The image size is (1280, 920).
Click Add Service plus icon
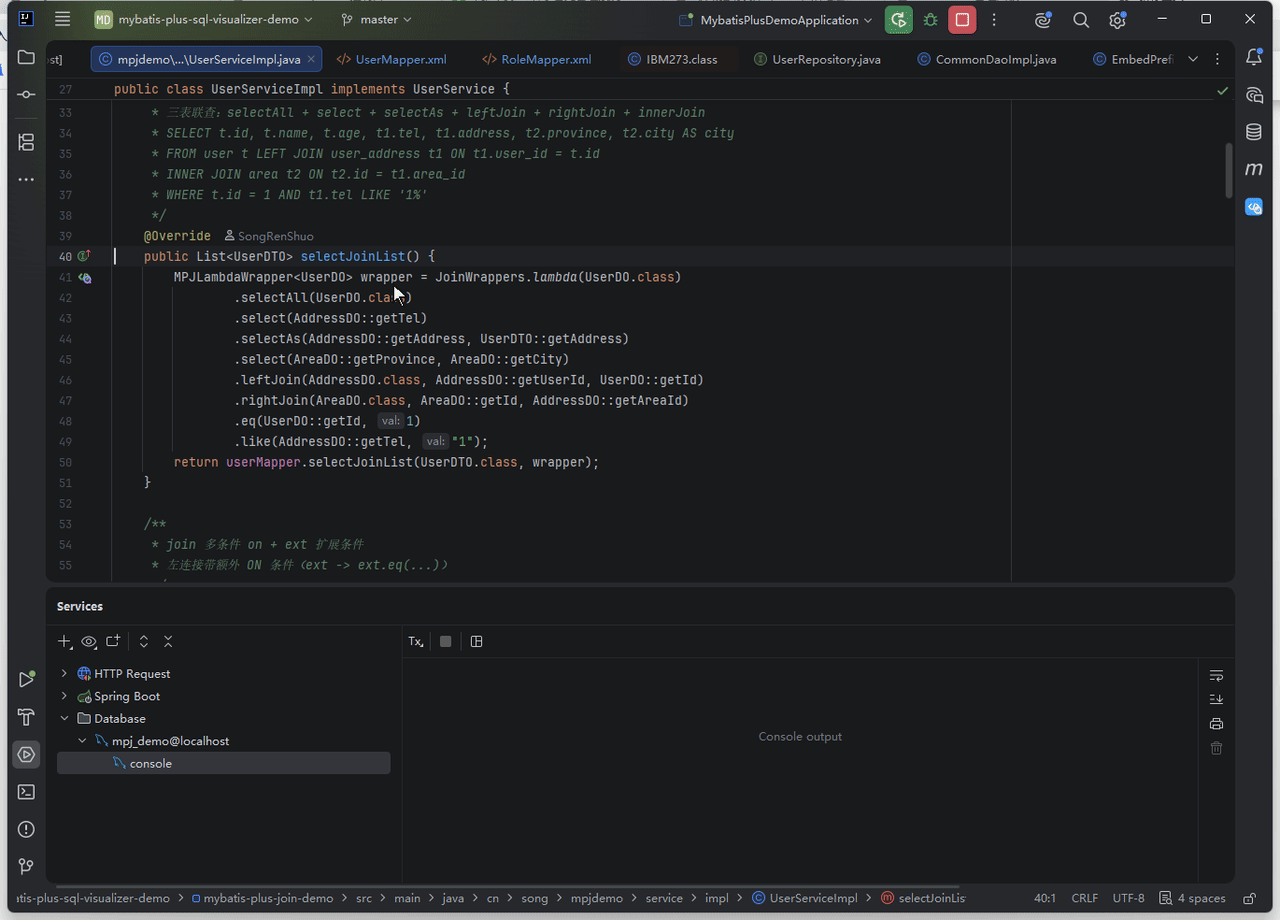(65, 641)
